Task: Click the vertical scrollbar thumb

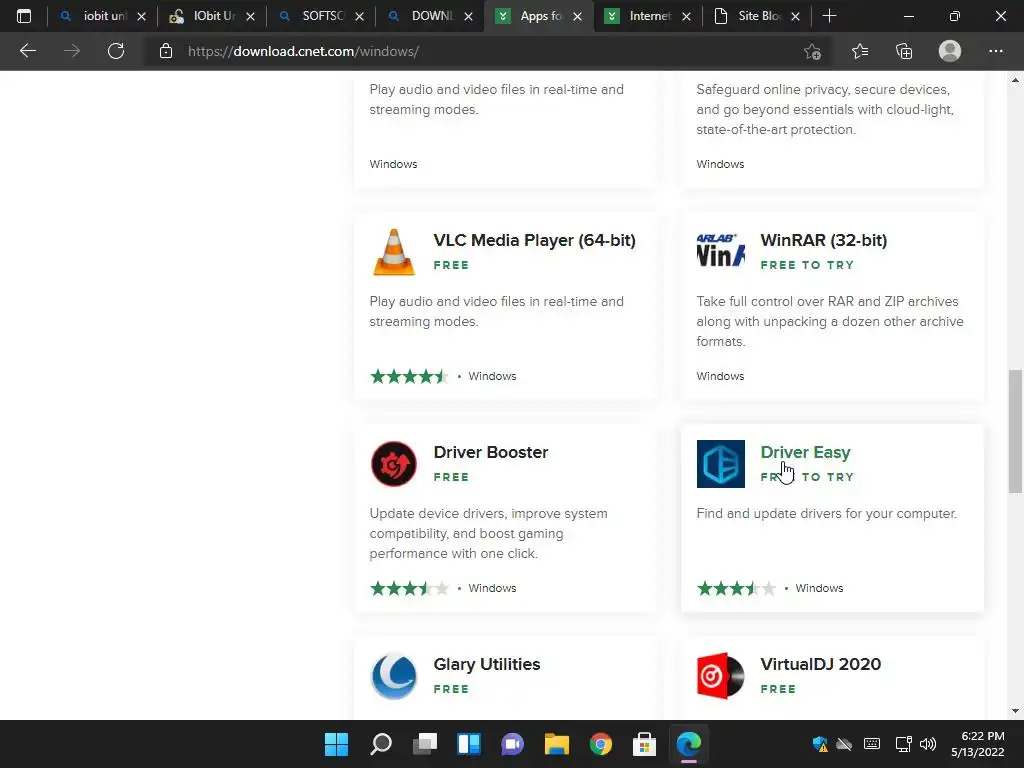Action: pyautogui.click(x=1015, y=431)
